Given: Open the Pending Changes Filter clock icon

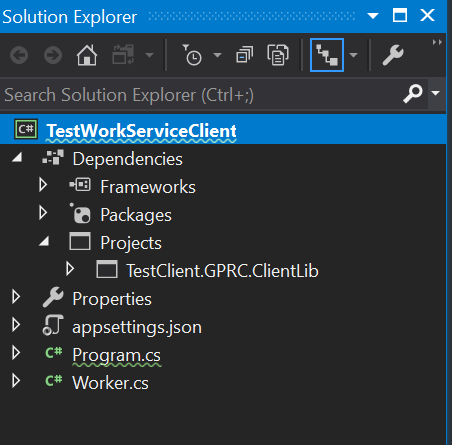Looking at the screenshot, I should tap(192, 55).
